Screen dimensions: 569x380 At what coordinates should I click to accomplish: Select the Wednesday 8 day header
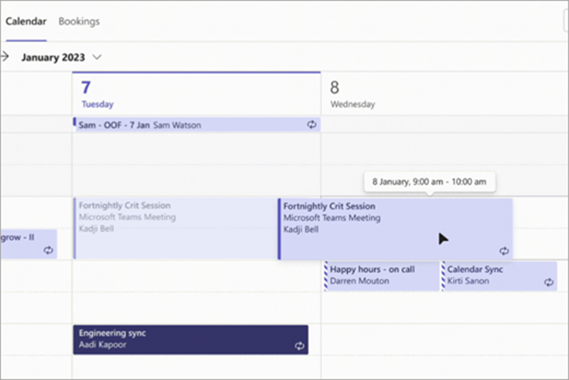coord(445,94)
